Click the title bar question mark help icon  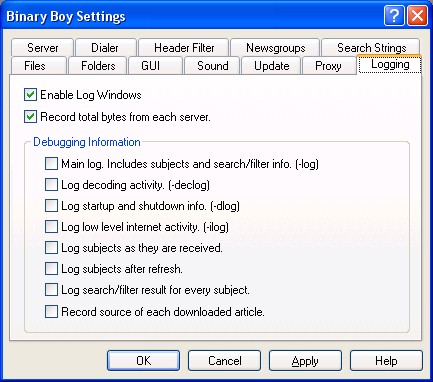pyautogui.click(x=394, y=16)
